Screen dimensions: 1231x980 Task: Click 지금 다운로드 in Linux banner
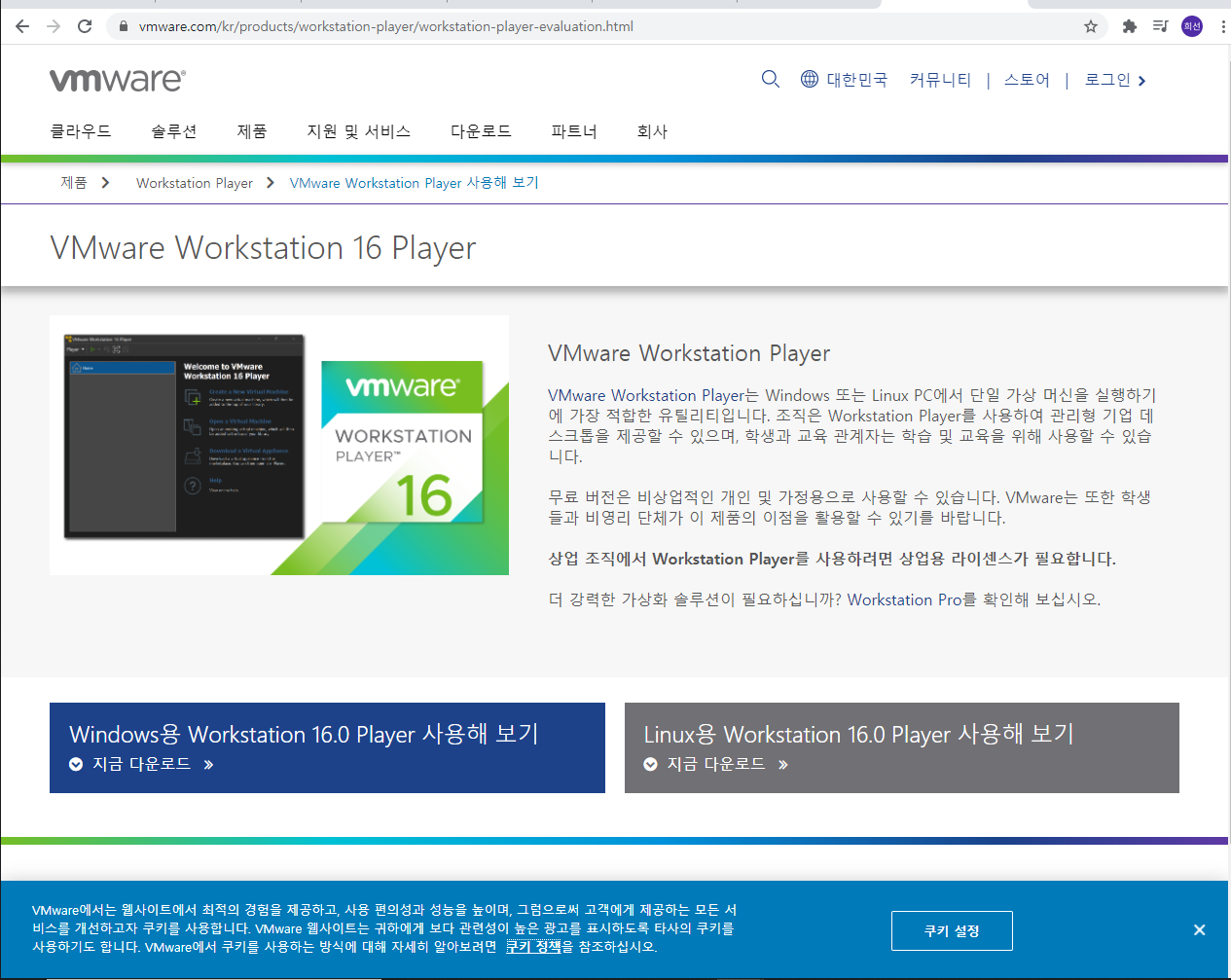716,765
